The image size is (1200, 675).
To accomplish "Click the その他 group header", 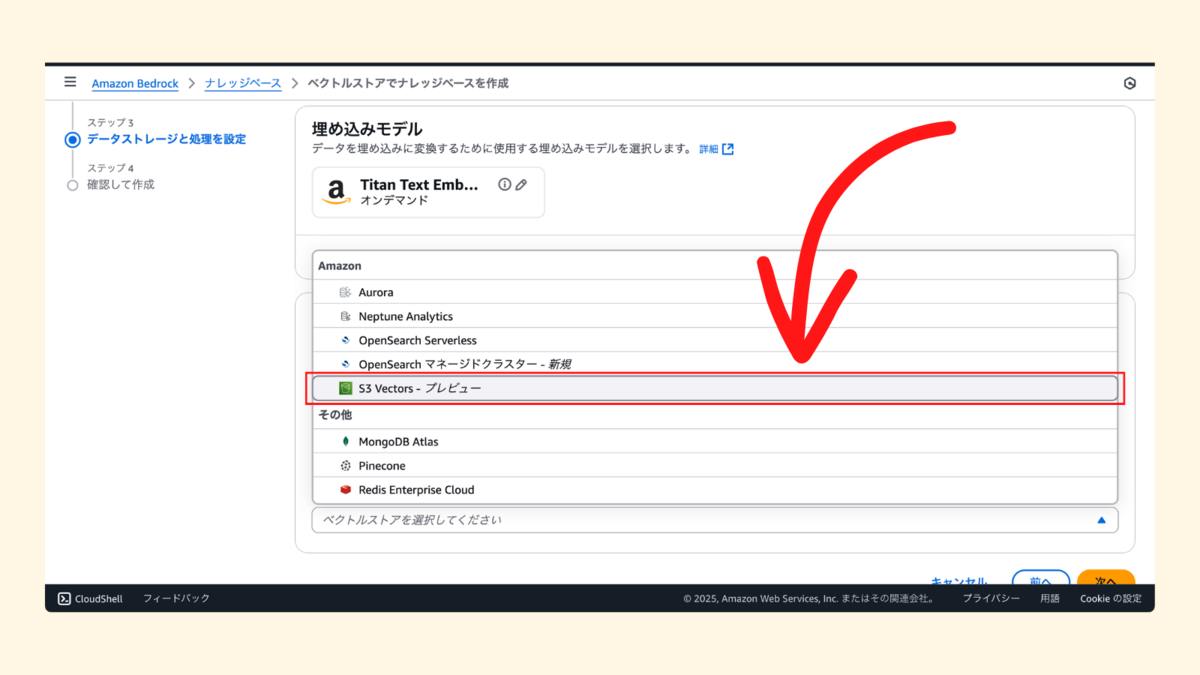I will 335,415.
